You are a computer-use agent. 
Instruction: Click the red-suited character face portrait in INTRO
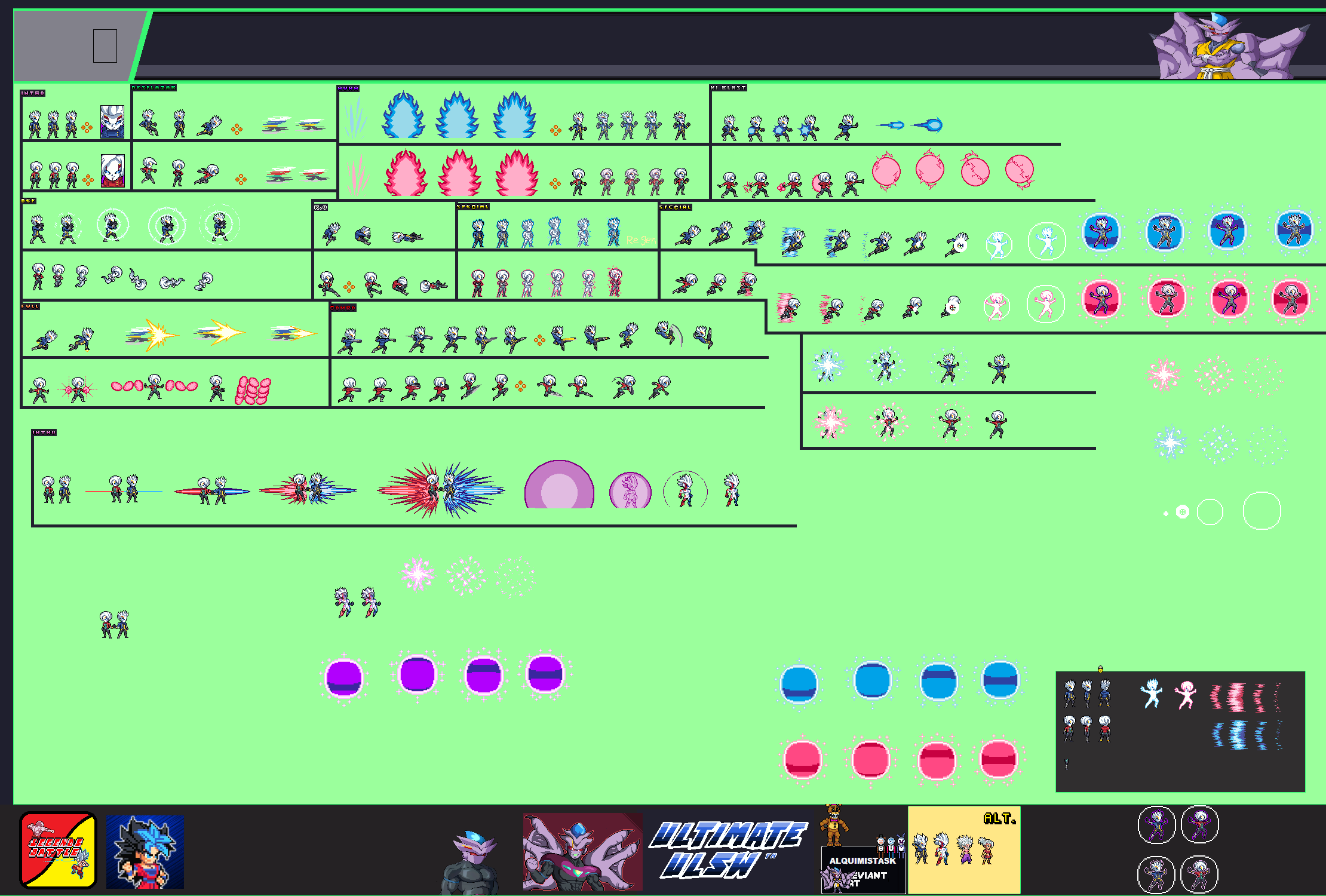pyautogui.click(x=113, y=171)
